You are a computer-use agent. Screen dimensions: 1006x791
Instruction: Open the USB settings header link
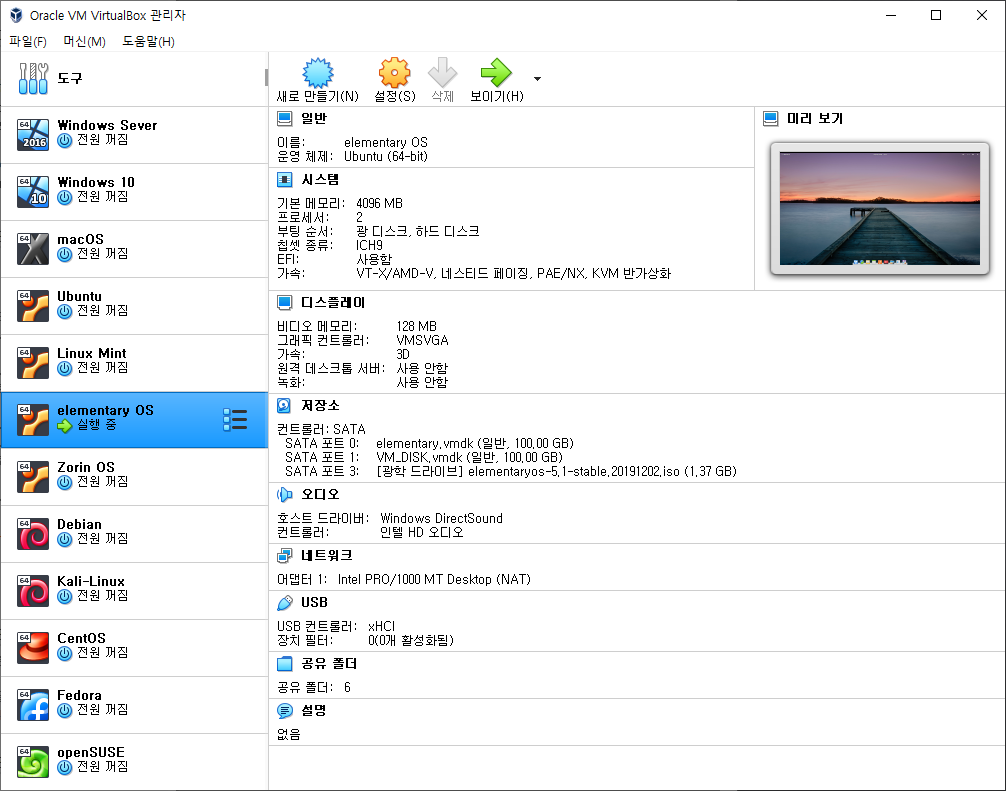tap(314, 602)
